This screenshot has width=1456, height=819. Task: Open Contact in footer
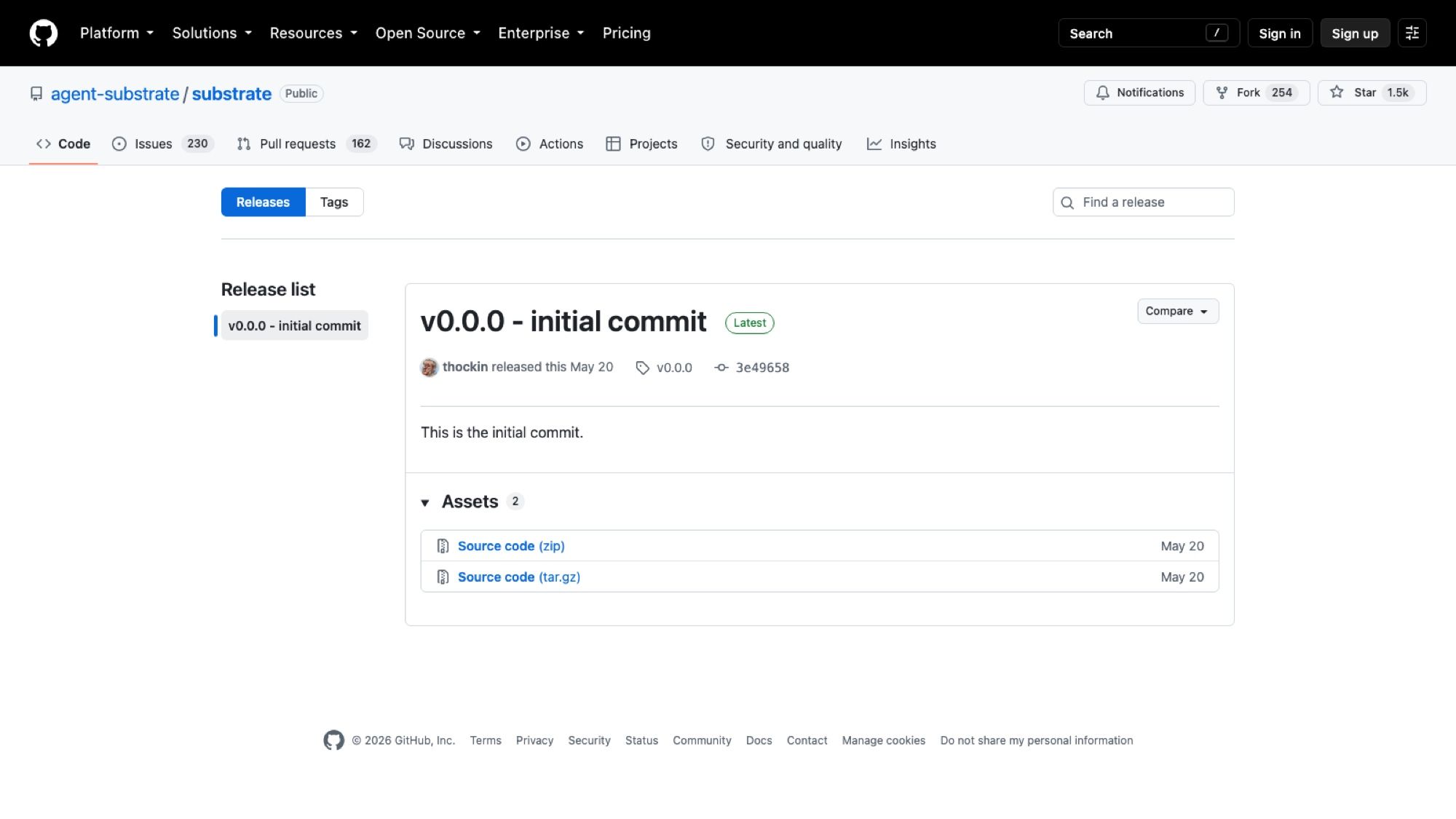pos(807,740)
